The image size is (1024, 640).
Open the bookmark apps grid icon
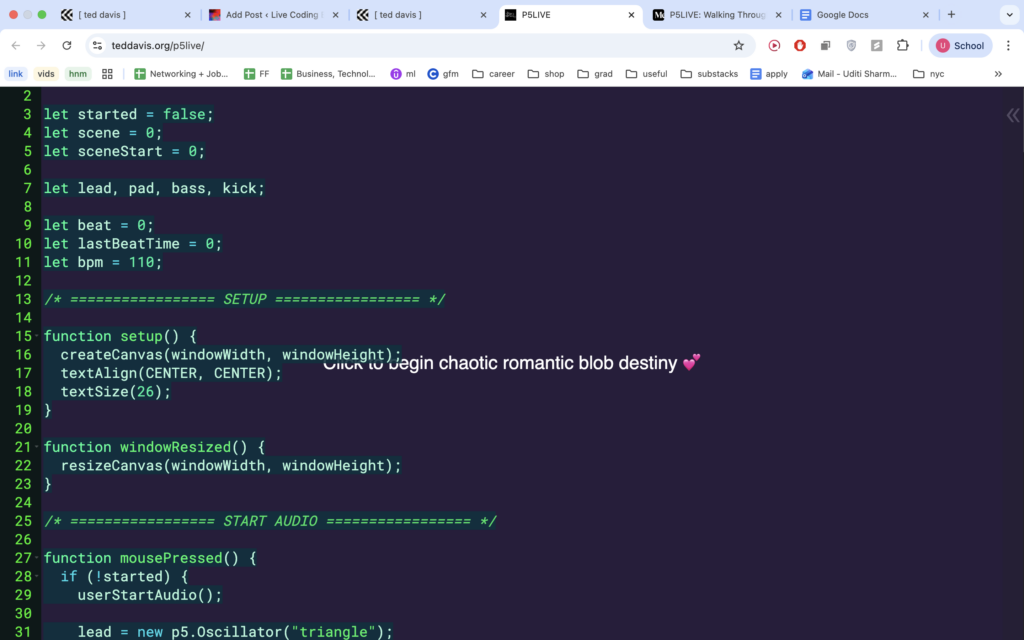click(108, 74)
